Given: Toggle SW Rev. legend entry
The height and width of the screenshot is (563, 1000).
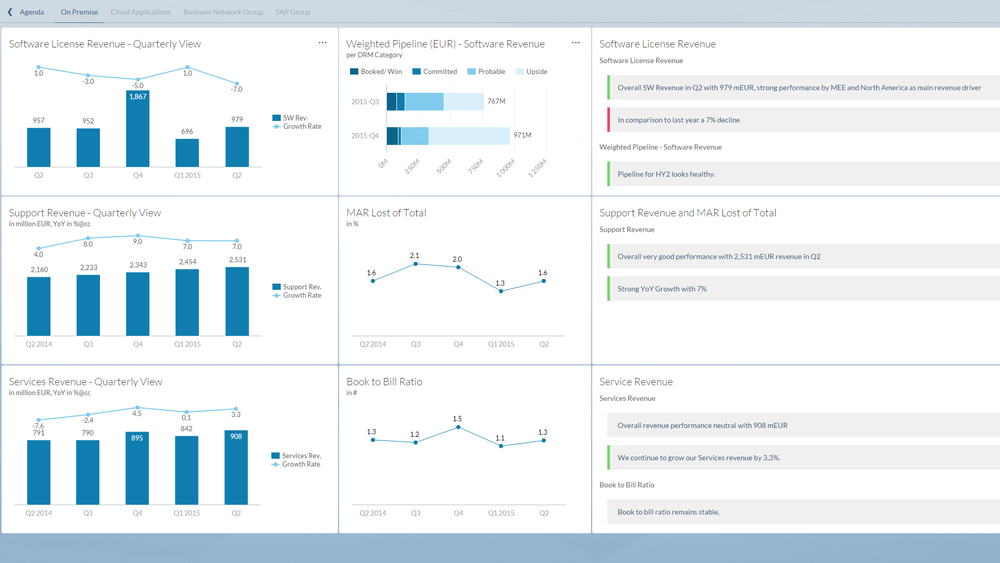Looking at the screenshot, I should 290,118.
